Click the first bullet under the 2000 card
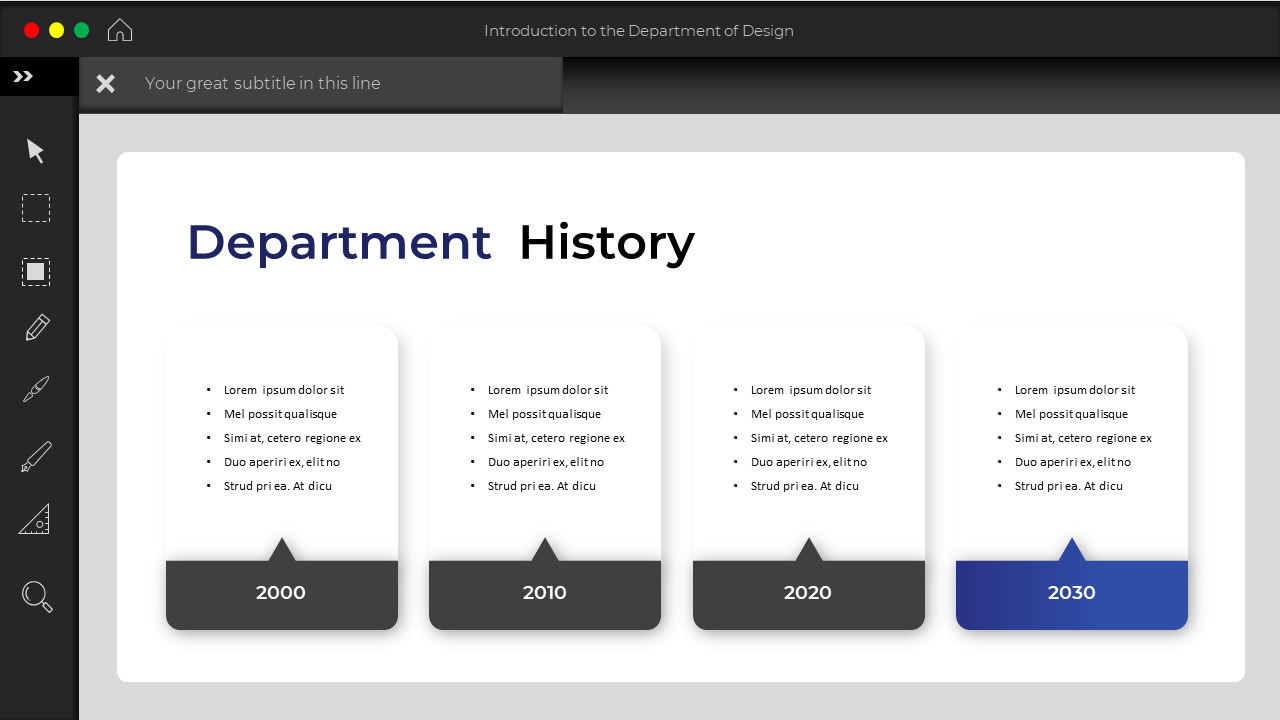This screenshot has width=1280, height=720. [283, 390]
